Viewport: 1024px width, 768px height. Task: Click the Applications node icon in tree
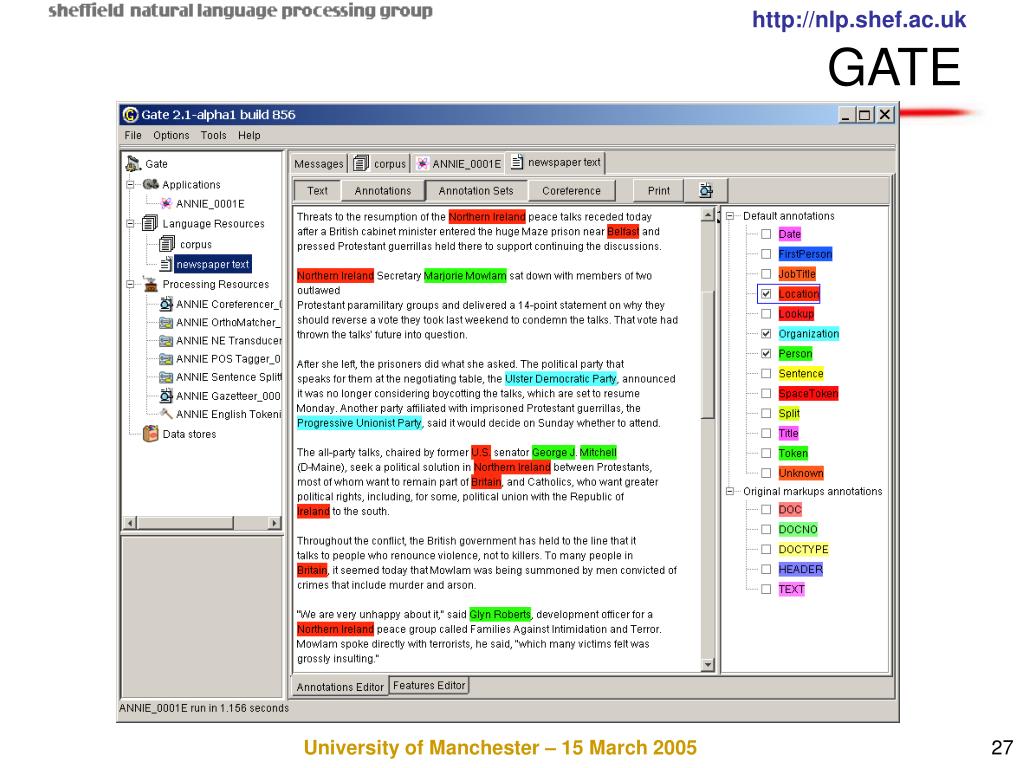pos(151,184)
